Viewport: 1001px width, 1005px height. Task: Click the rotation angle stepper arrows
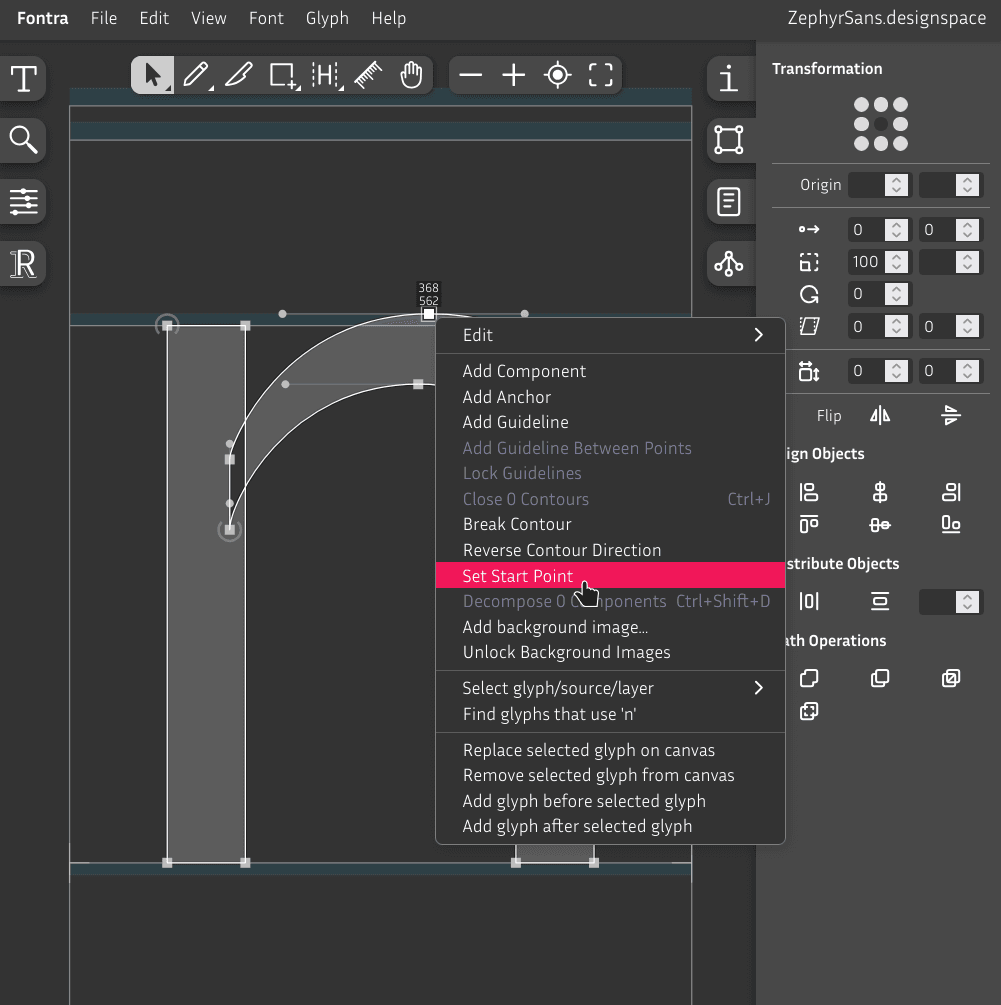tap(897, 294)
